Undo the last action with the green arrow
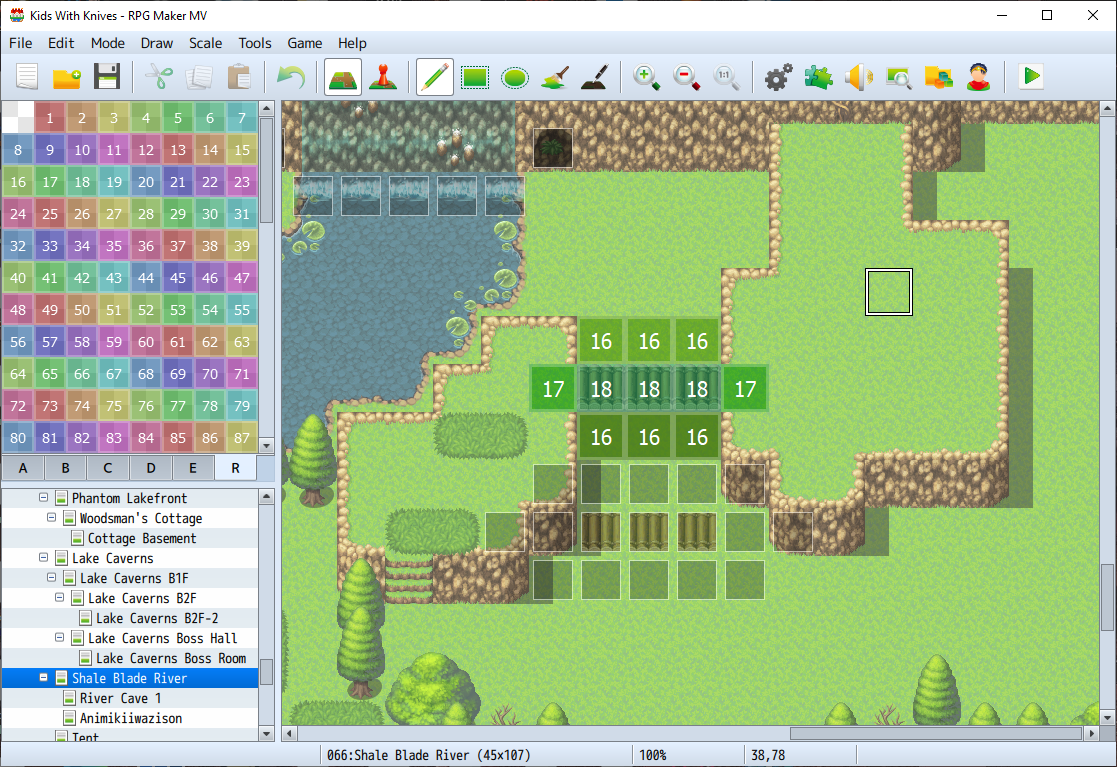 click(291, 77)
